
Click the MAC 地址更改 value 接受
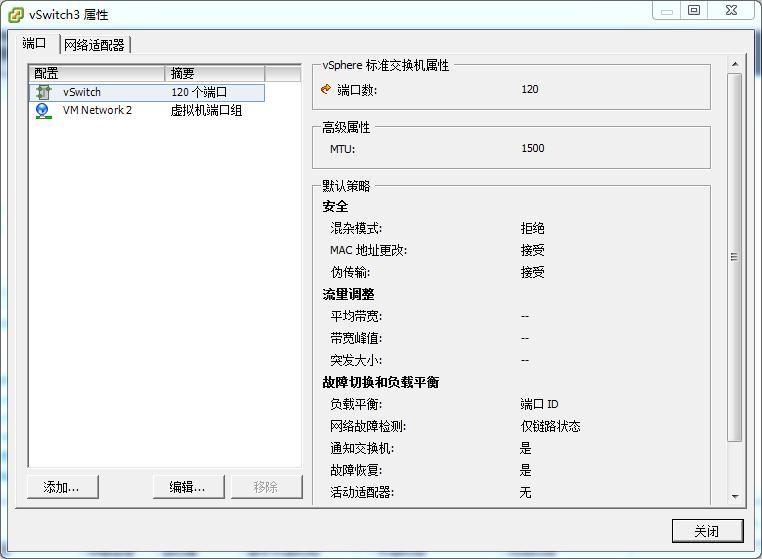[533, 250]
